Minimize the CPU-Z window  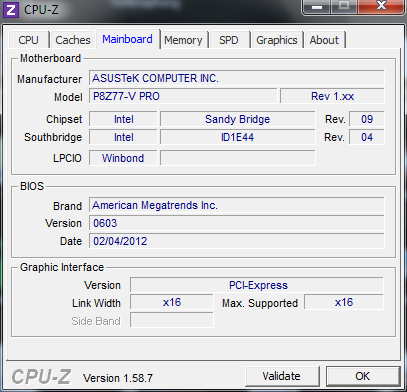pos(317,6)
